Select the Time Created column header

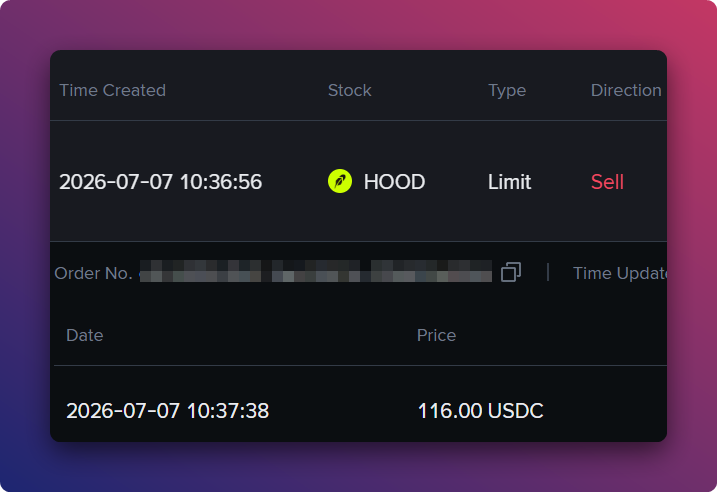[x=112, y=90]
